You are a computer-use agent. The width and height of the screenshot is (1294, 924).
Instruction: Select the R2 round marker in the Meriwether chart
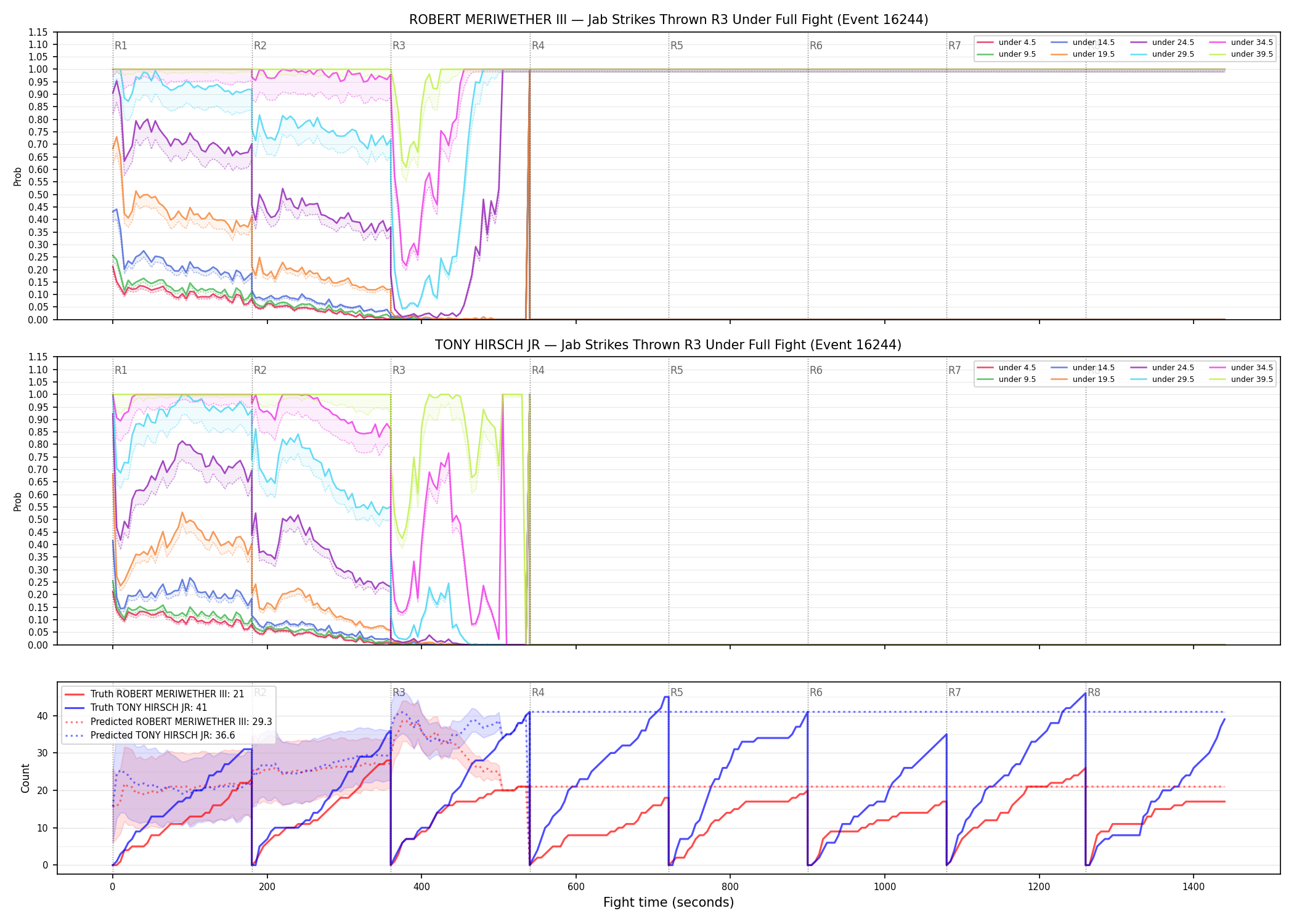(260, 46)
